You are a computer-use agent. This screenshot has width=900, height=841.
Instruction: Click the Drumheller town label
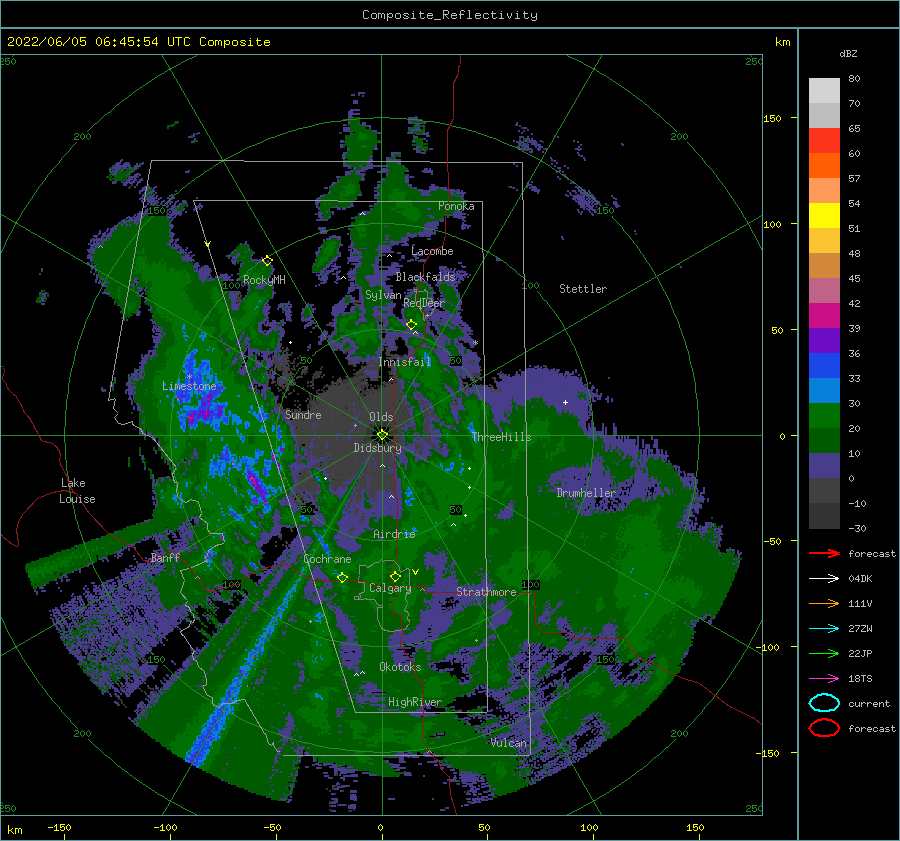tap(586, 493)
